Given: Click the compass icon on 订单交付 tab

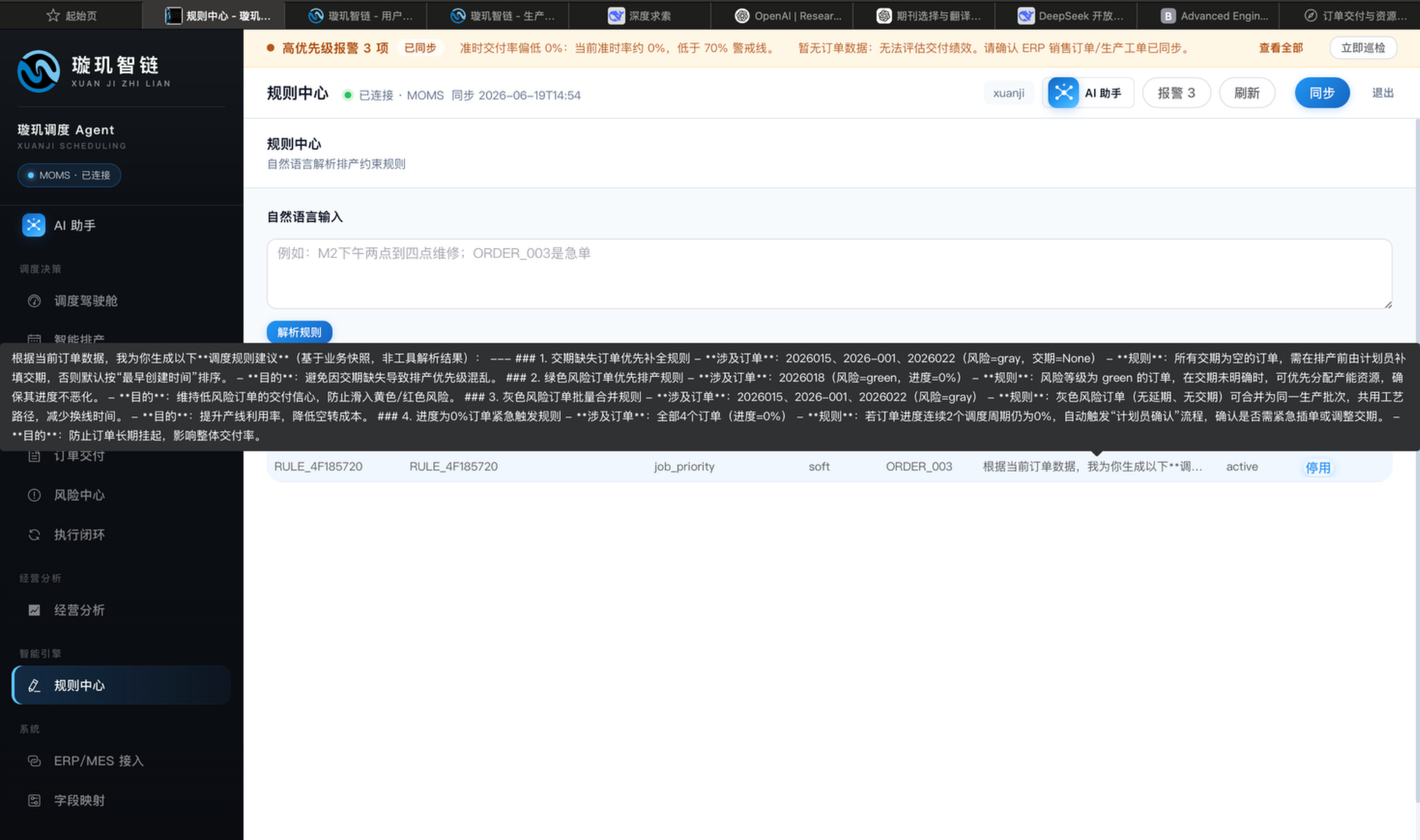Looking at the screenshot, I should click(1310, 15).
